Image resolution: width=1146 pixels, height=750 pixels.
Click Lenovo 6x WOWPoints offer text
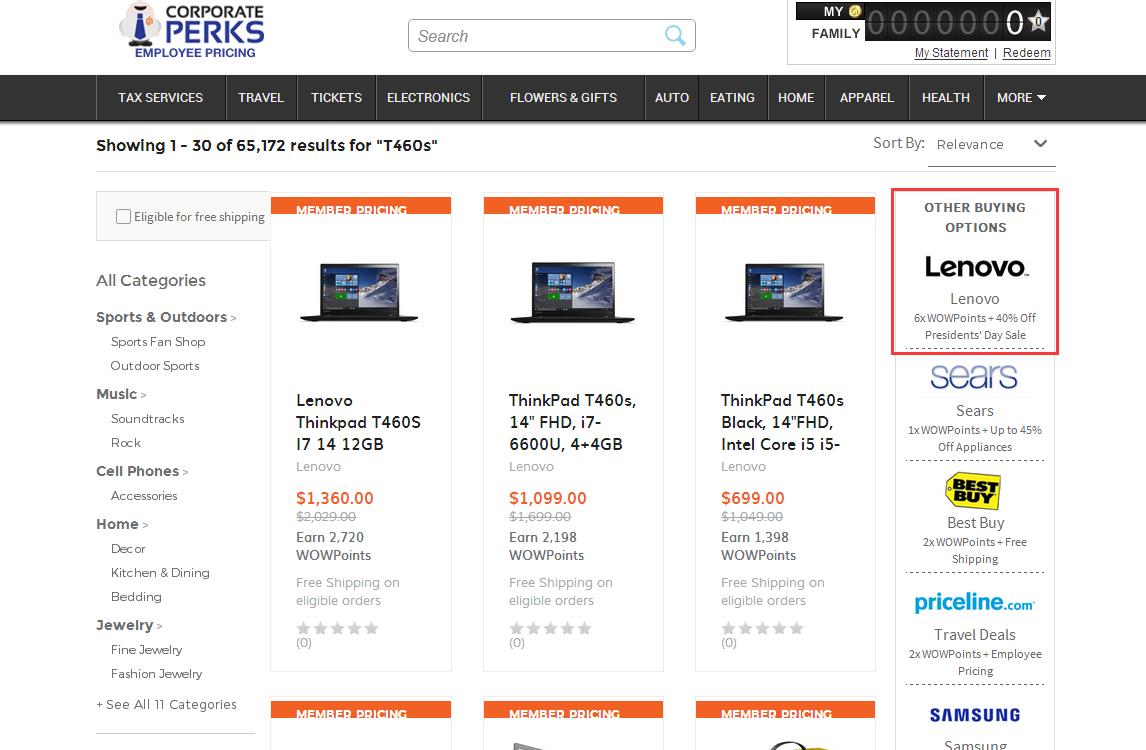tap(975, 327)
